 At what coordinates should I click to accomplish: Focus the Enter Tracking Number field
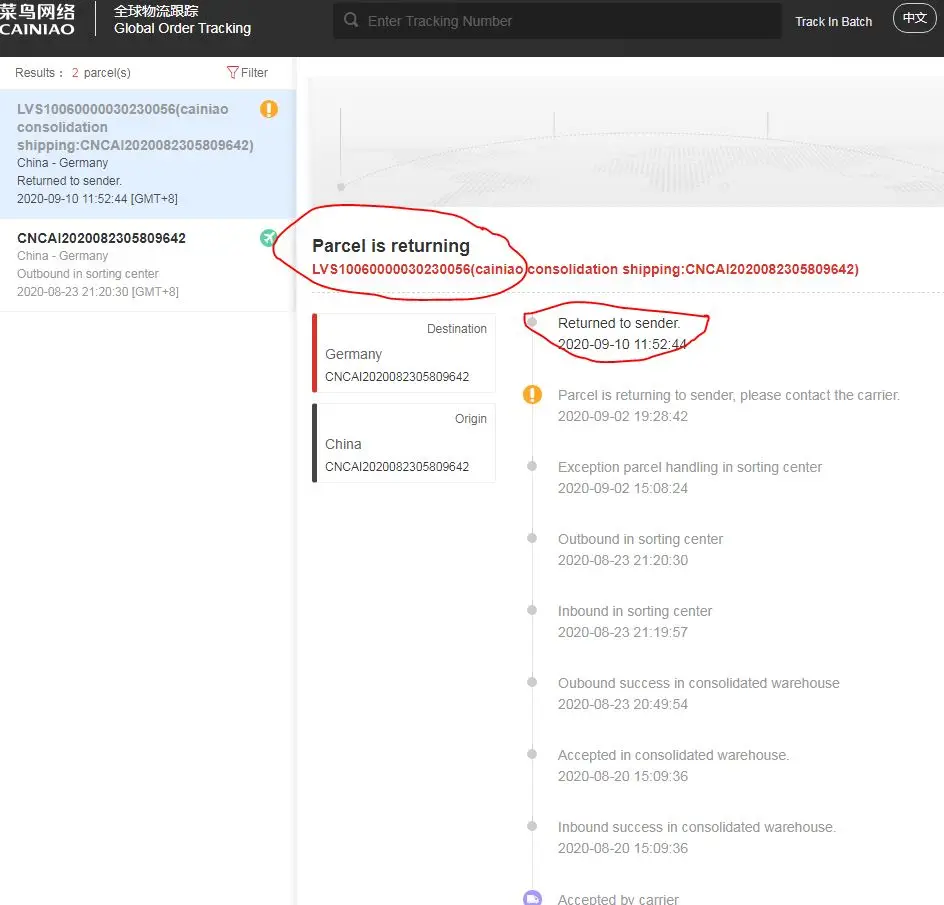557,21
